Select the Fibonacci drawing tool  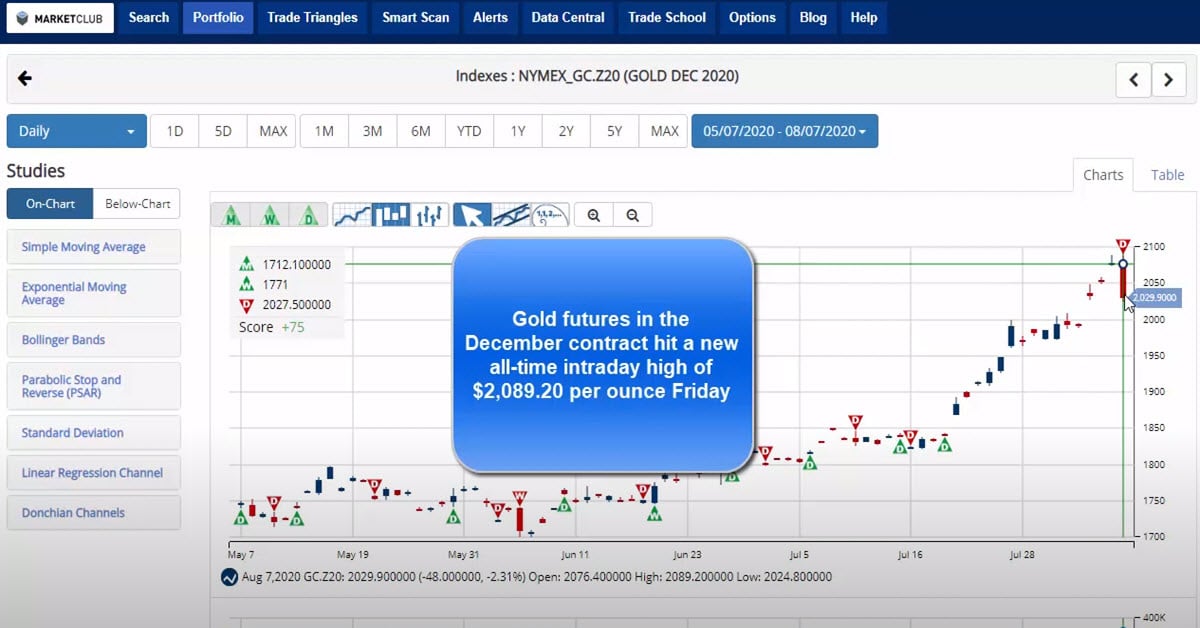pos(550,215)
